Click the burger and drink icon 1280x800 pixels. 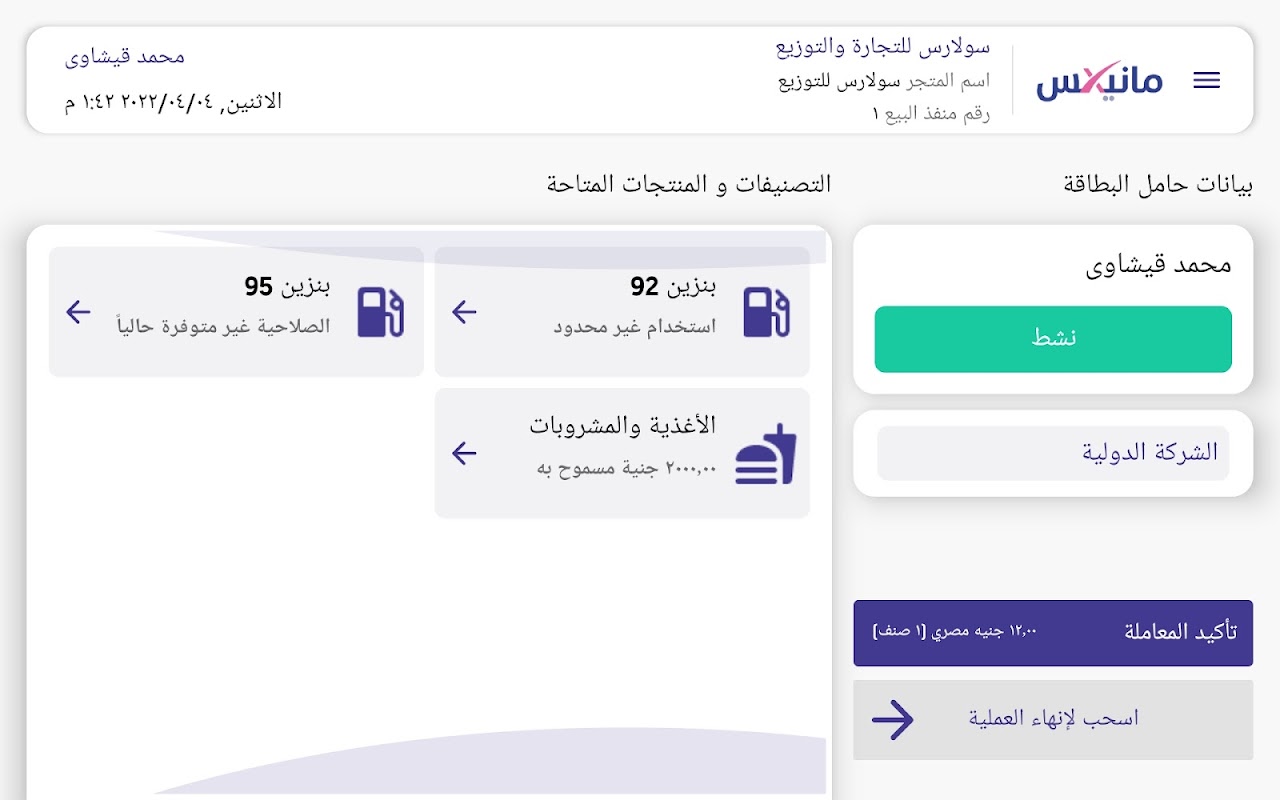tap(766, 454)
